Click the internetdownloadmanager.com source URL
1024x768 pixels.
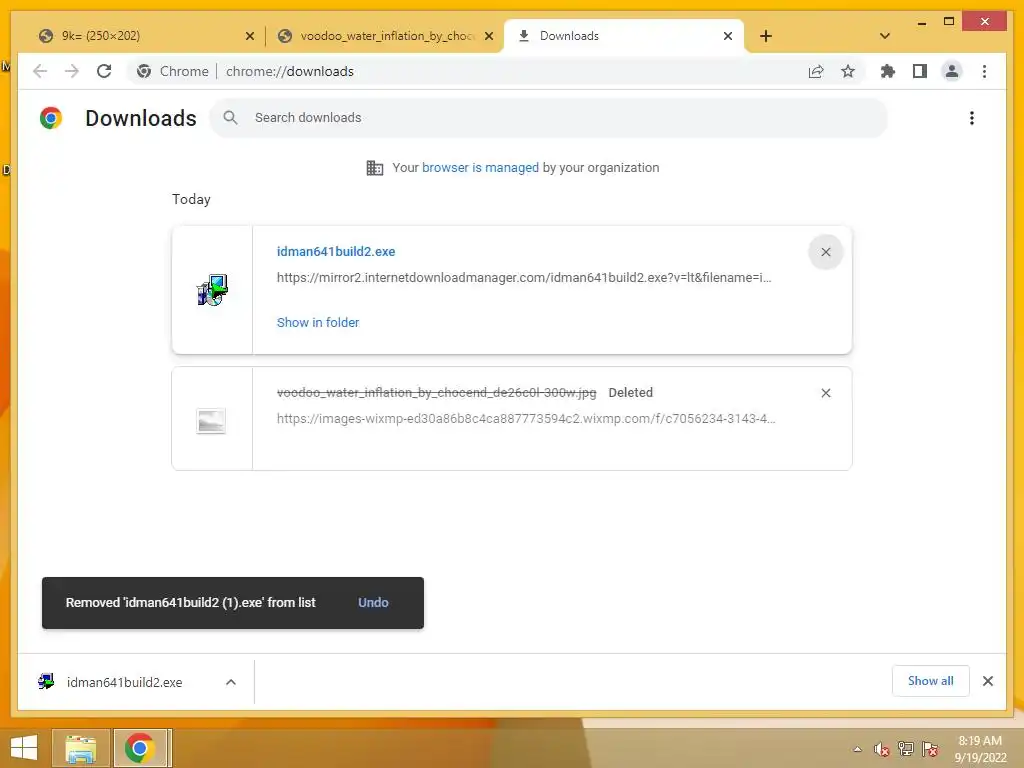(524, 278)
